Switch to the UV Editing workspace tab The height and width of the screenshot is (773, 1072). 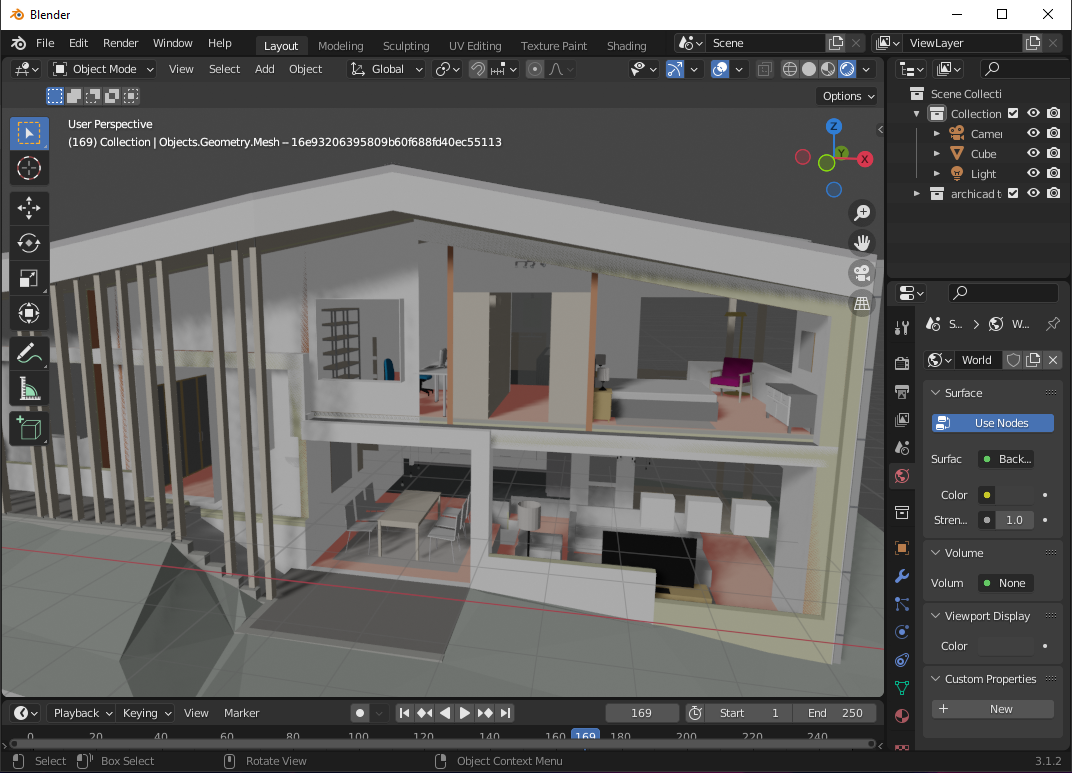475,46
